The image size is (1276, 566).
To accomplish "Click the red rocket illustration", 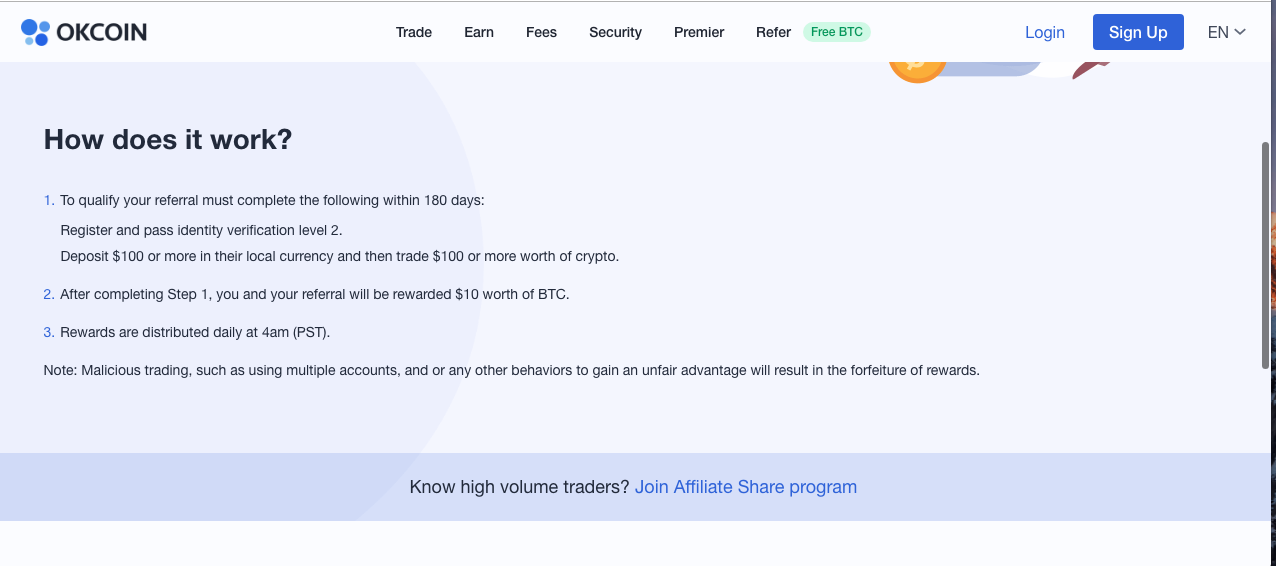I will coord(1092,69).
